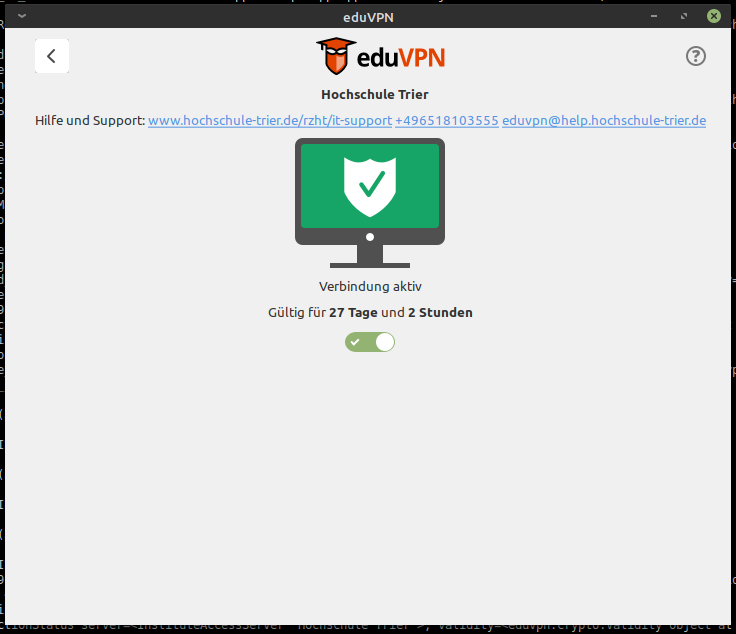Screen dimensions: 736x634
Task: Click the +496518103555 phone link
Action: [447, 121]
